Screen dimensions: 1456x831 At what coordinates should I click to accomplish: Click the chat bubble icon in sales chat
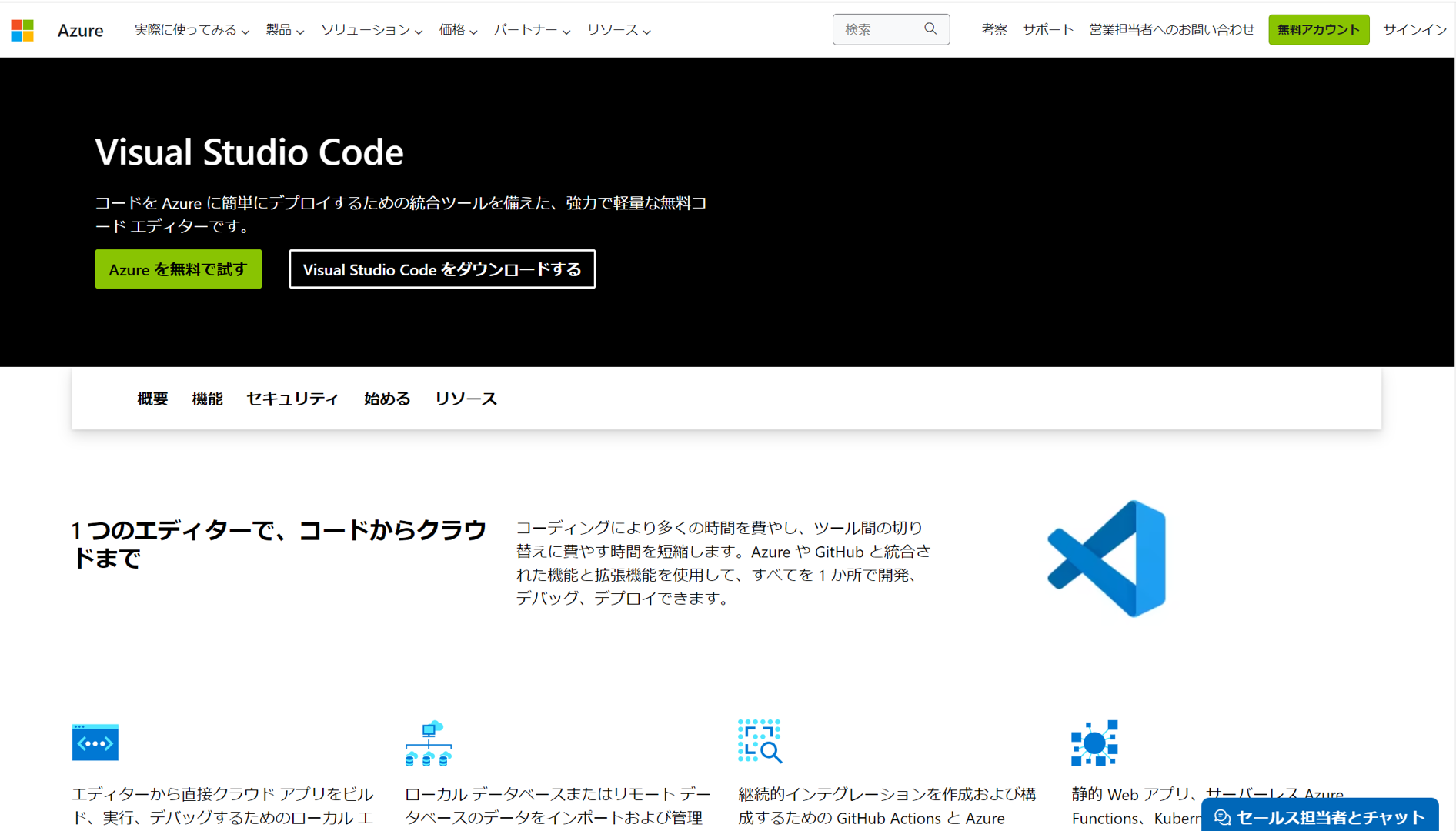point(1222,817)
